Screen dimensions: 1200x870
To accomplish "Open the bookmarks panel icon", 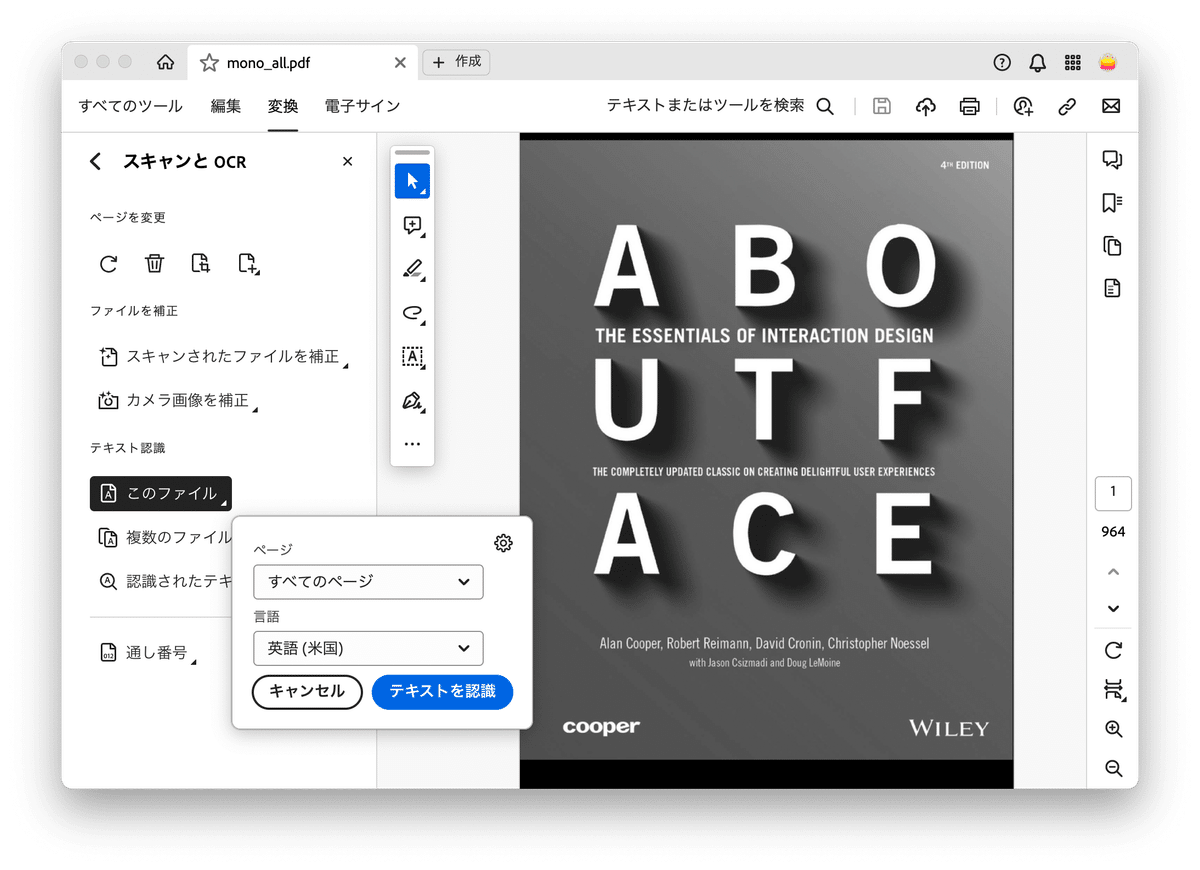I will [1112, 203].
